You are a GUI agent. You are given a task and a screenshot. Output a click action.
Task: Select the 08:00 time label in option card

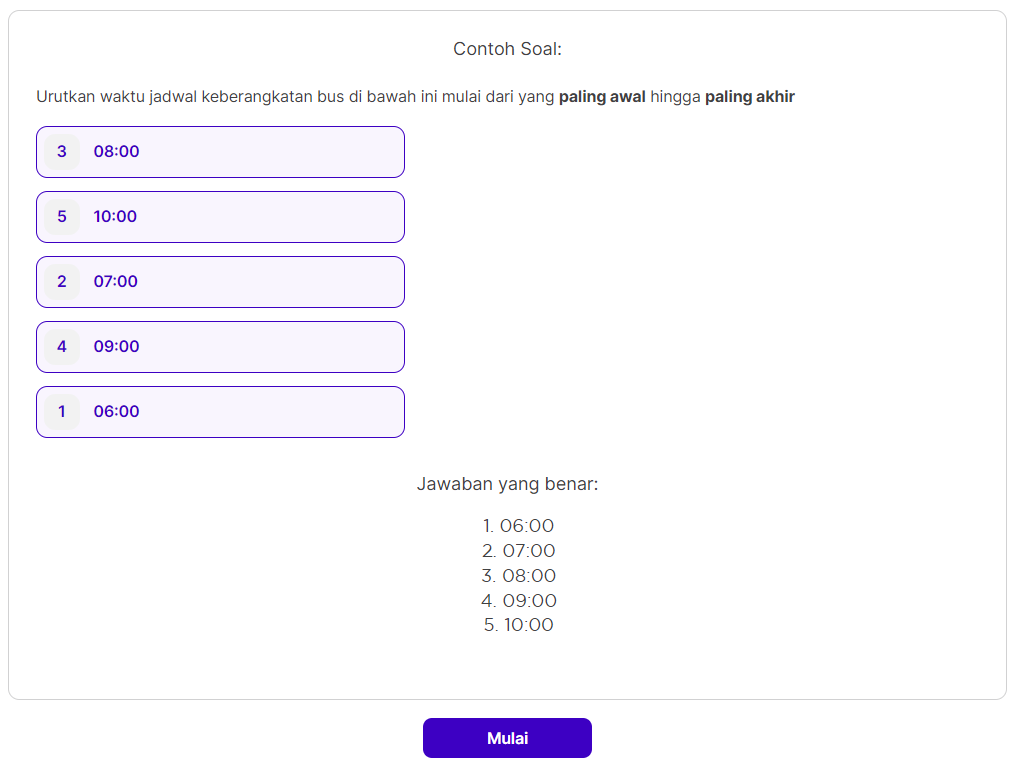(117, 152)
